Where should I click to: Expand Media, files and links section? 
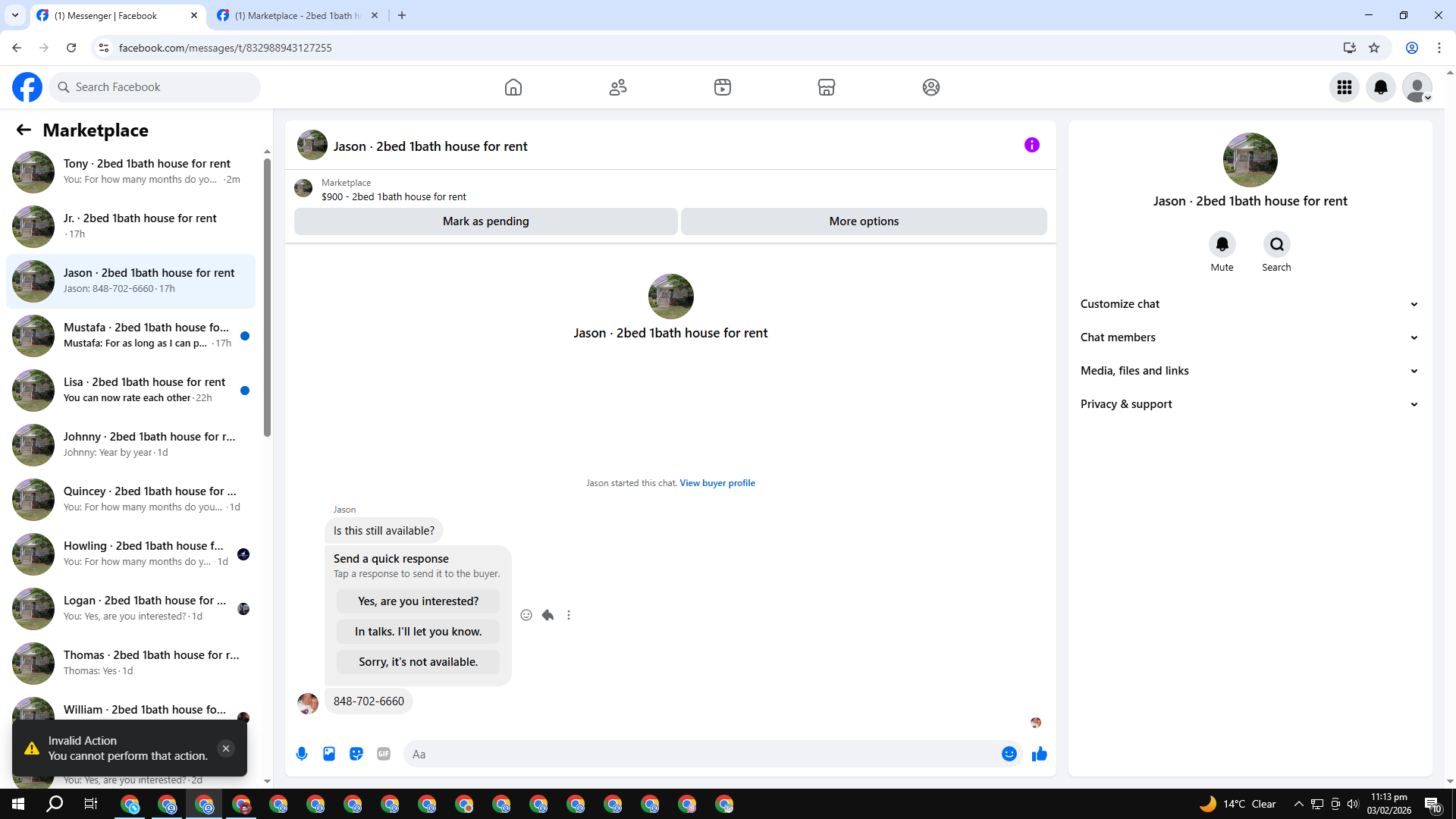click(1249, 371)
